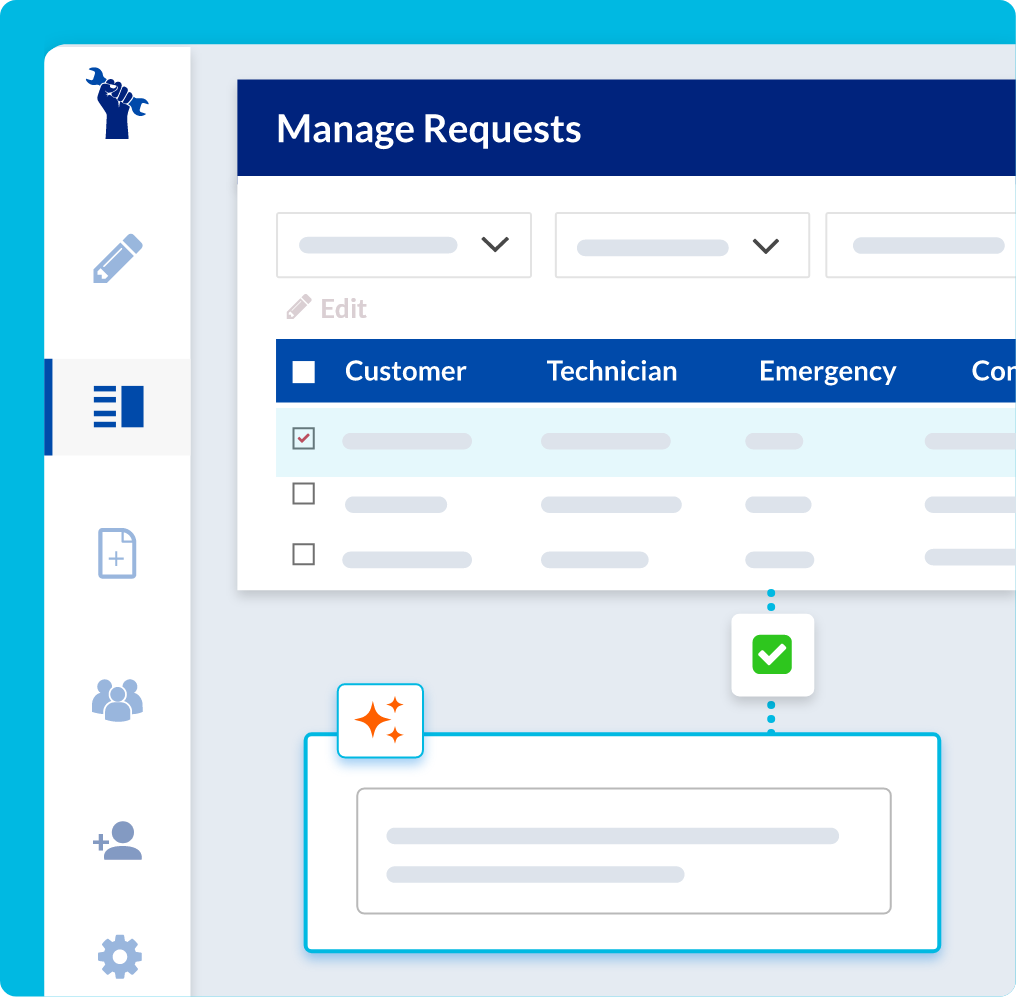Image resolution: width=1020 pixels, height=997 pixels.
Task: Open the pencil edit icon in sidebar
Action: point(117,259)
